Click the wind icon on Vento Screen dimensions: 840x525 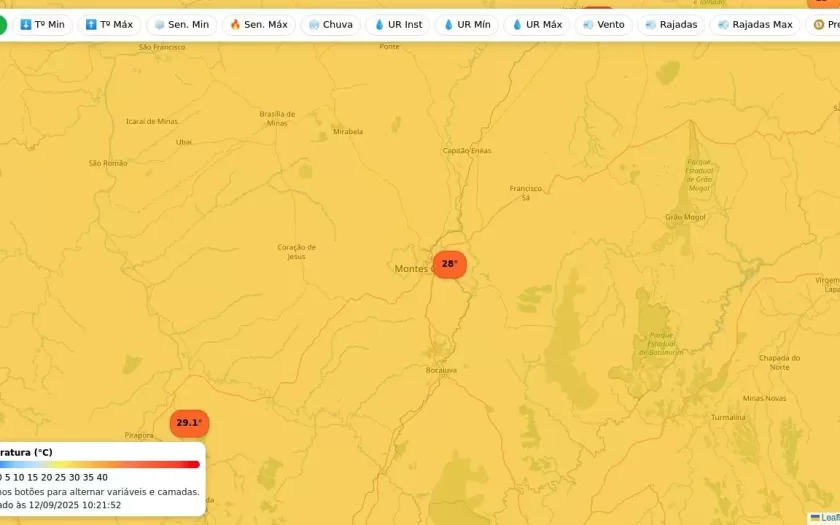tap(588, 24)
